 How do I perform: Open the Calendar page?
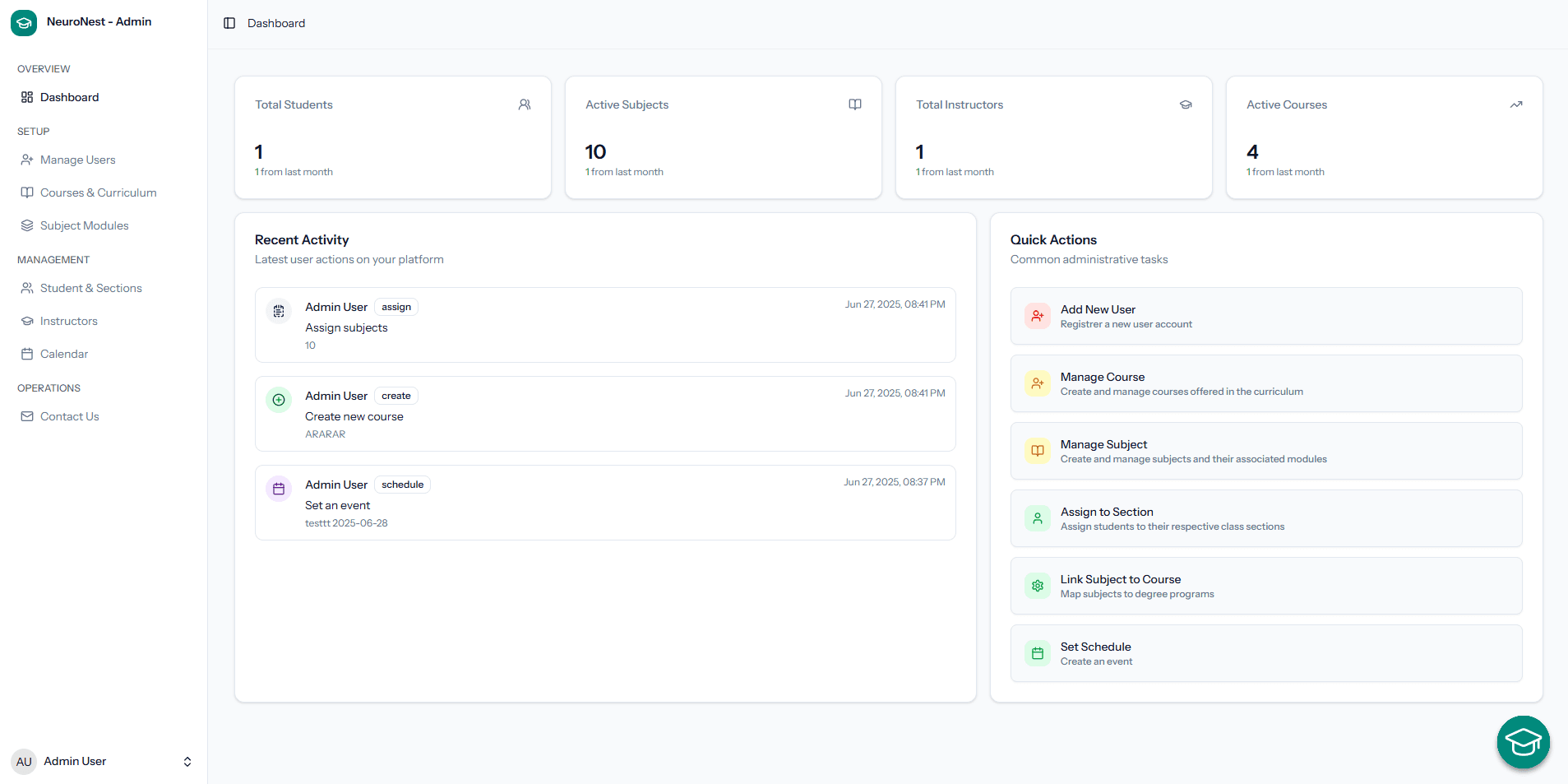tap(63, 354)
